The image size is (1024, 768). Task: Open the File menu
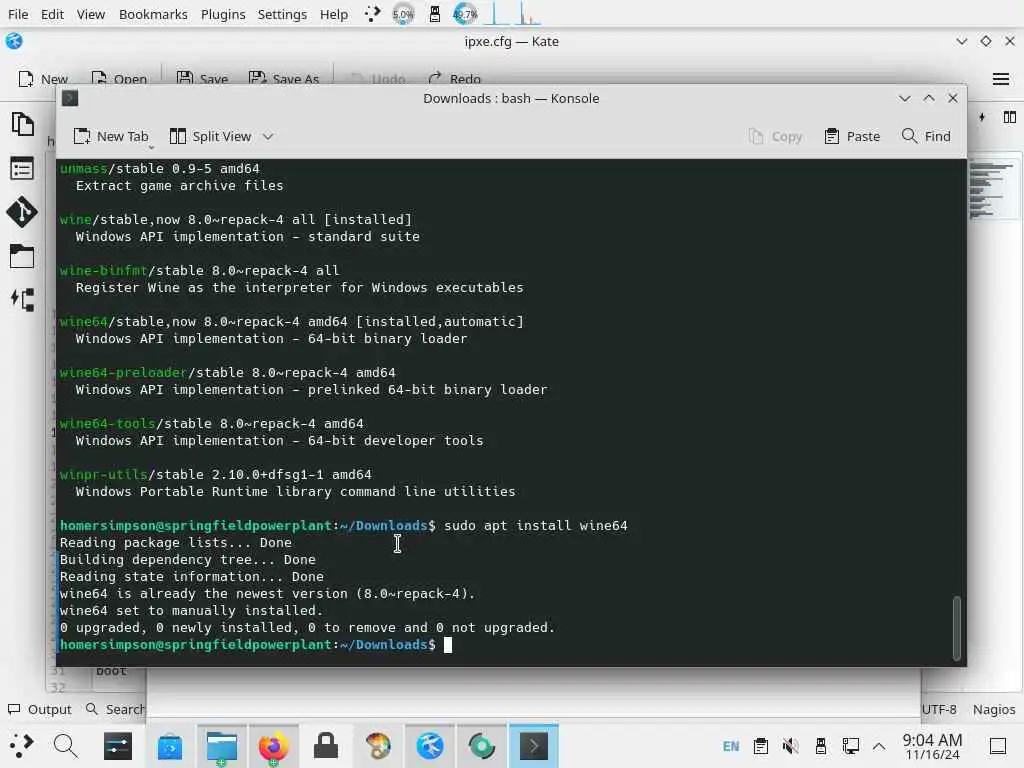[18, 14]
